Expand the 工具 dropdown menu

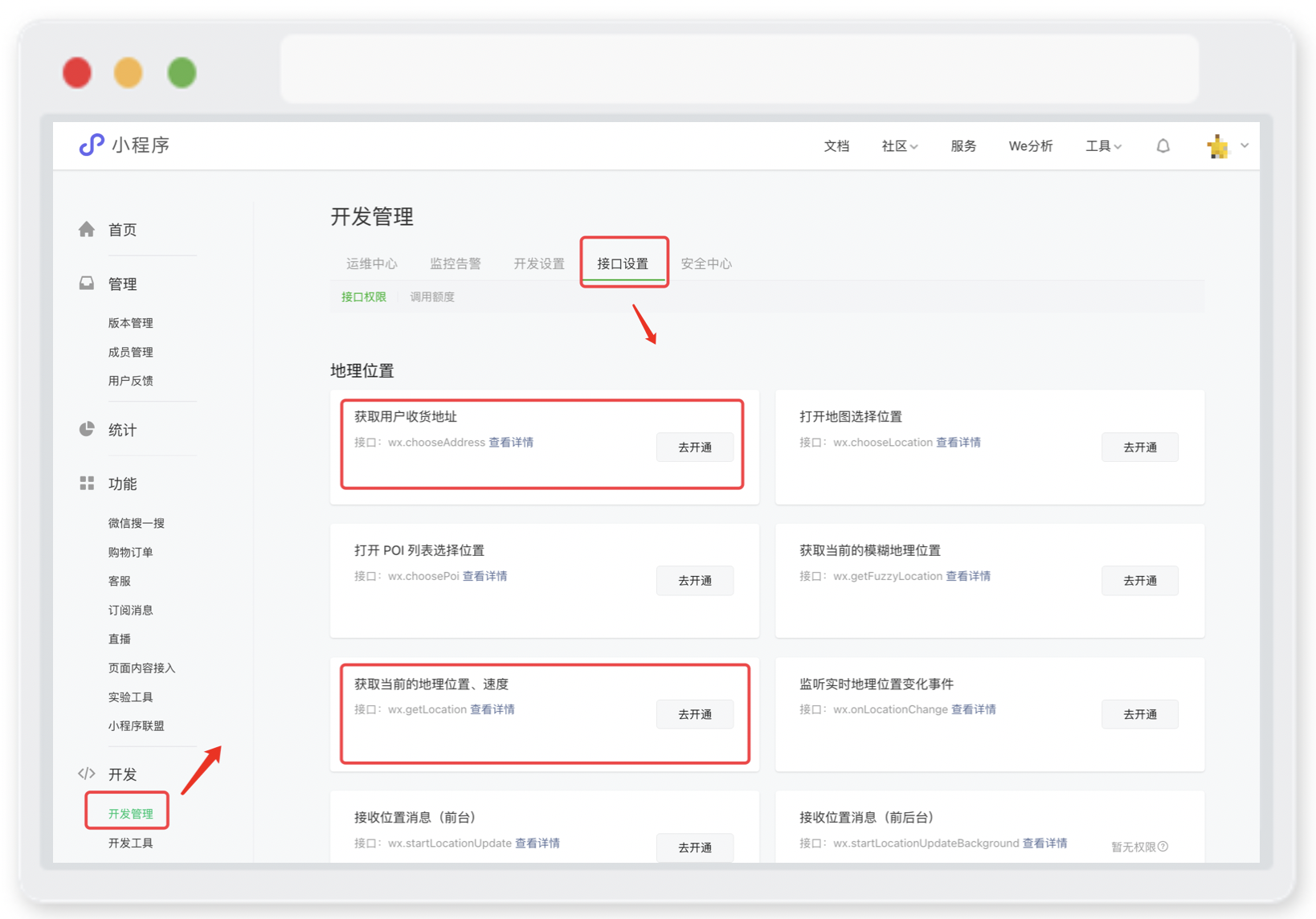pos(1103,146)
